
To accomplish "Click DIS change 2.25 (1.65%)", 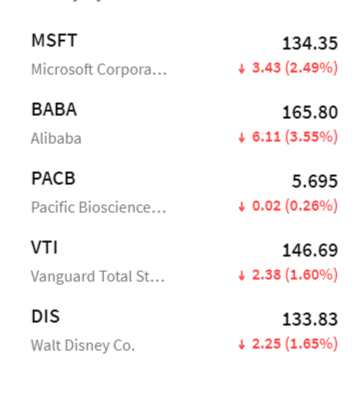I will tap(295, 344).
